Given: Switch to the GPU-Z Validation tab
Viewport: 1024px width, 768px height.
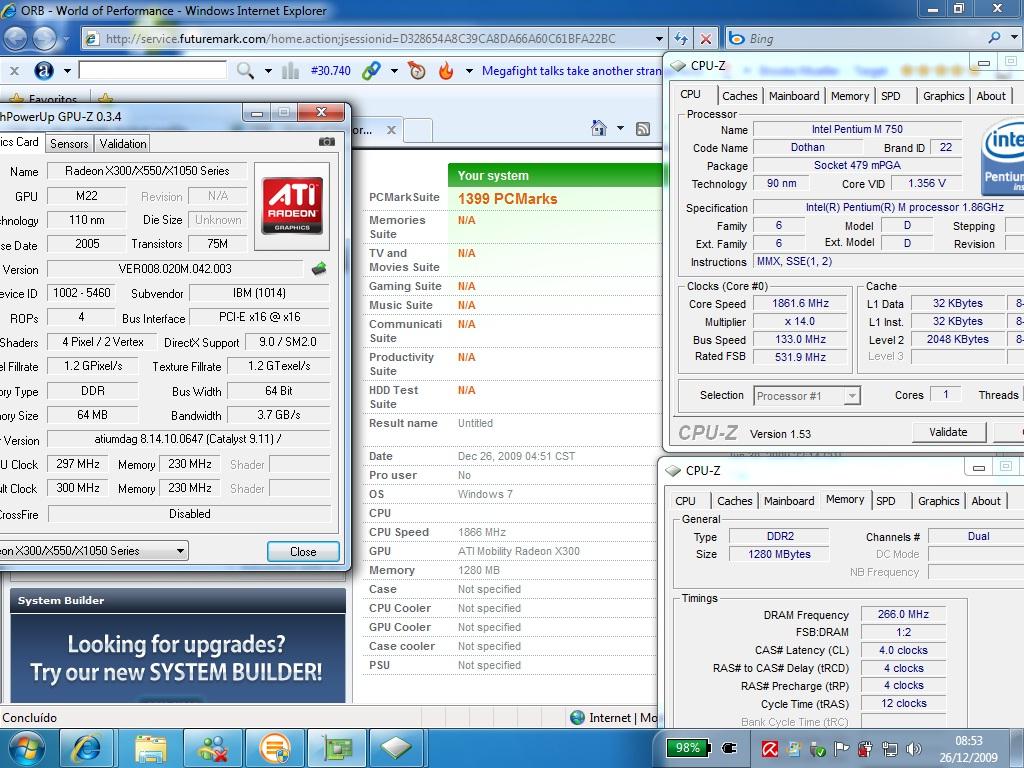Looking at the screenshot, I should 123,144.
